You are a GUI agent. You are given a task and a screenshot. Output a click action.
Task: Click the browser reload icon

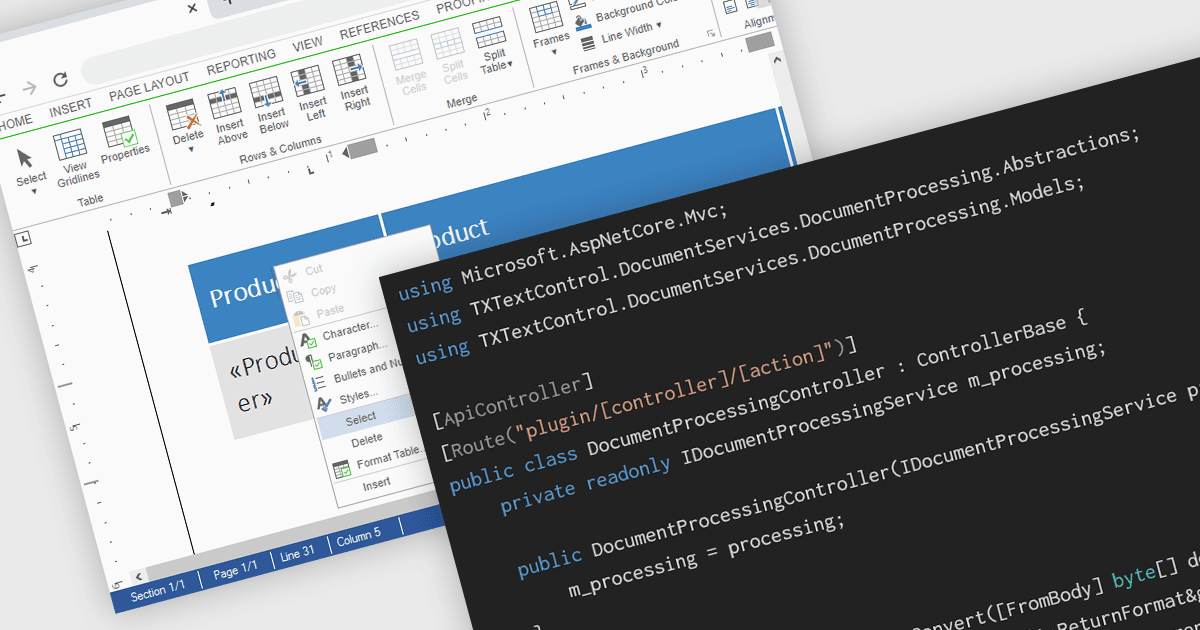59,80
